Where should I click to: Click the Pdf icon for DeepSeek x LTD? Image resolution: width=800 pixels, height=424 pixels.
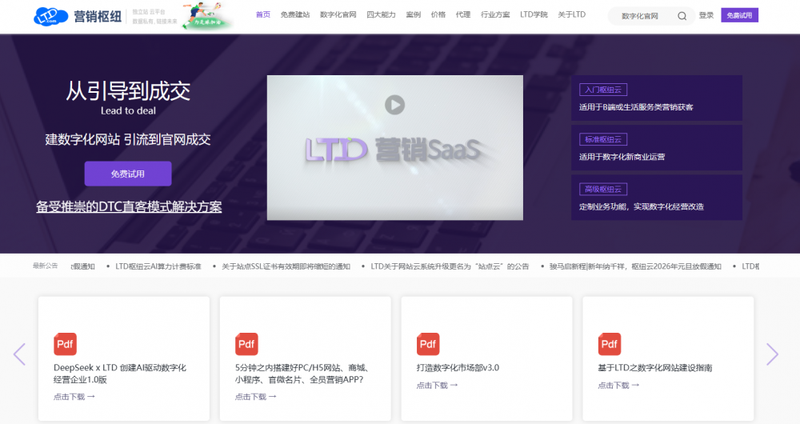coord(65,344)
